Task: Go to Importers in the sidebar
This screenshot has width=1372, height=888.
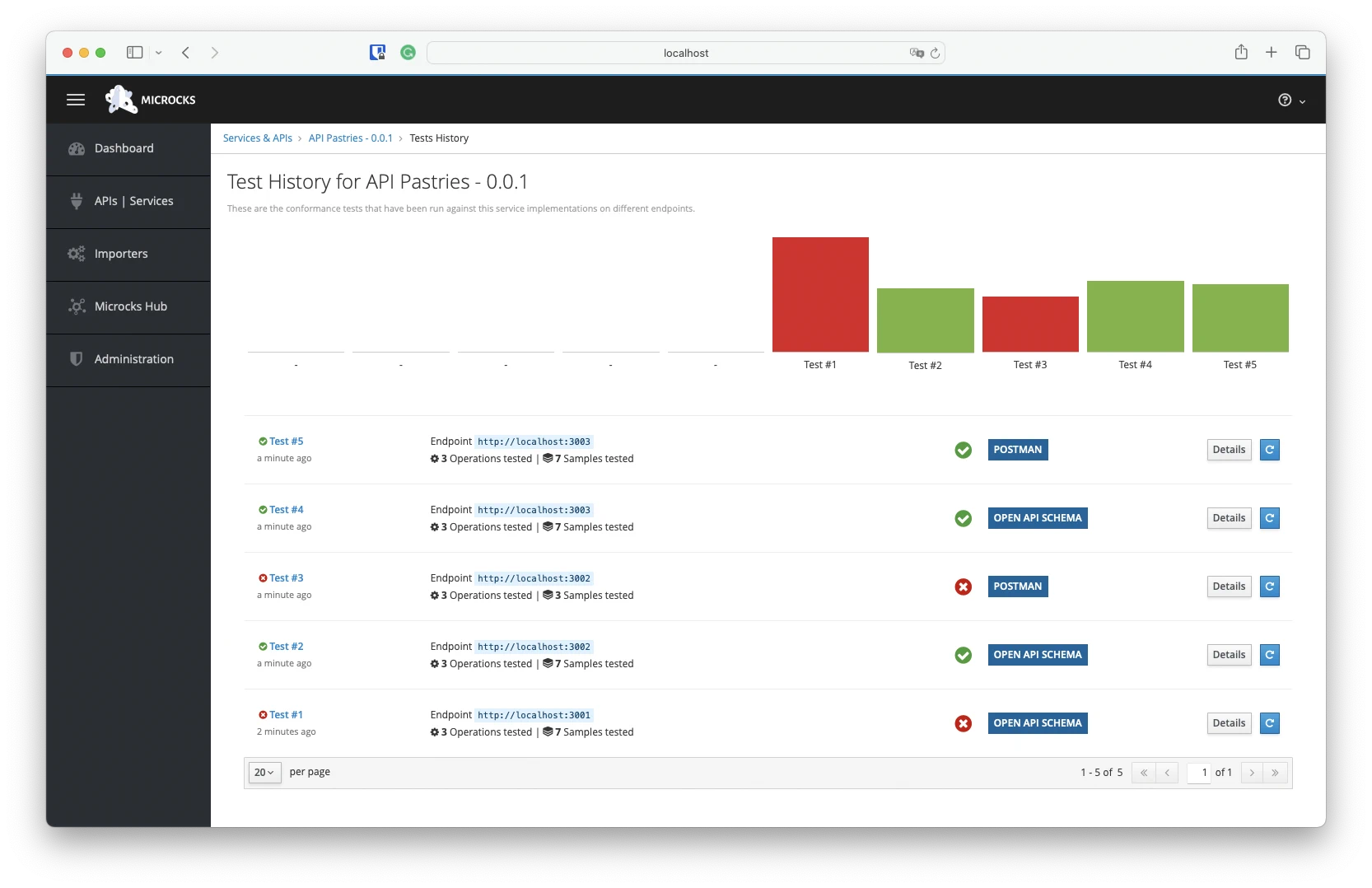Action: [x=121, y=254]
